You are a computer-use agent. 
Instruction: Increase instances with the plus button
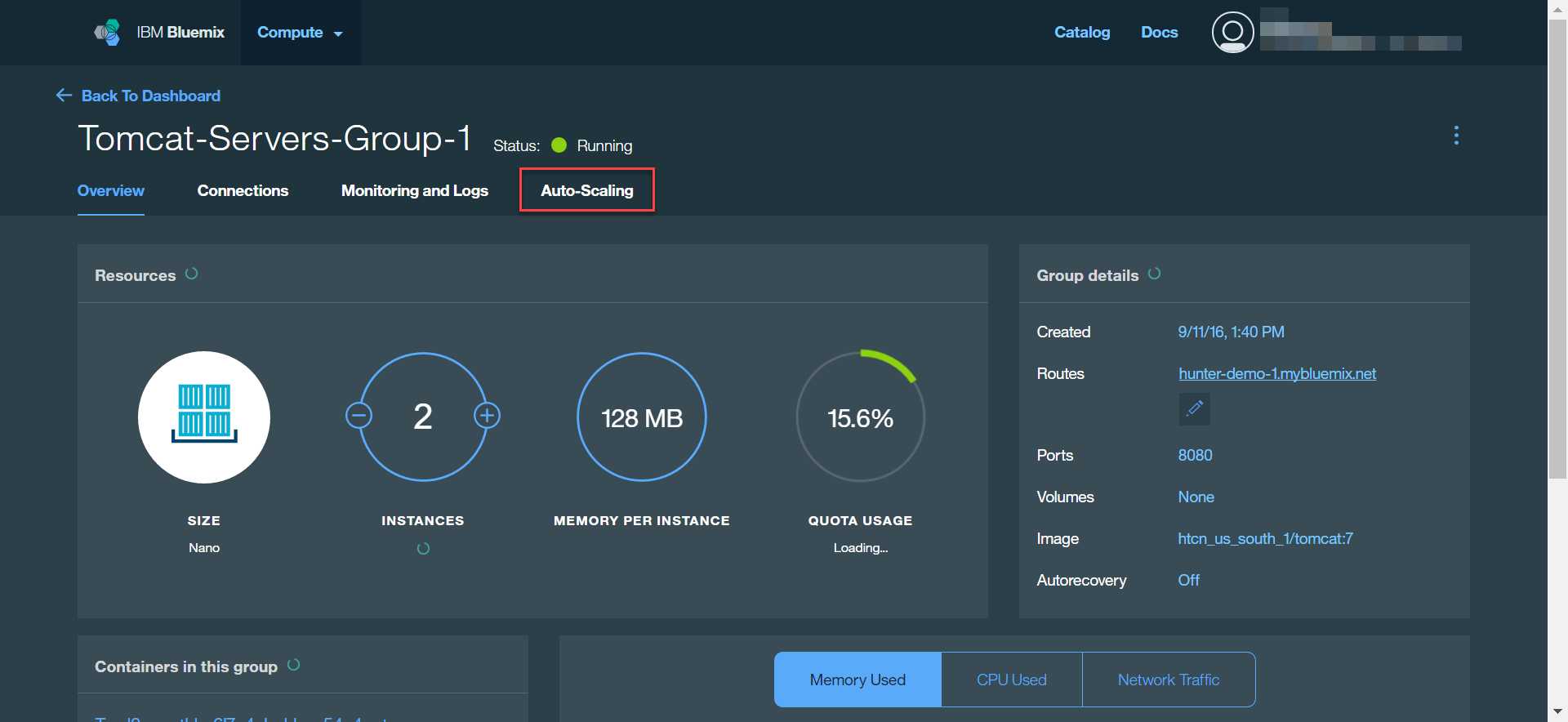coord(488,416)
